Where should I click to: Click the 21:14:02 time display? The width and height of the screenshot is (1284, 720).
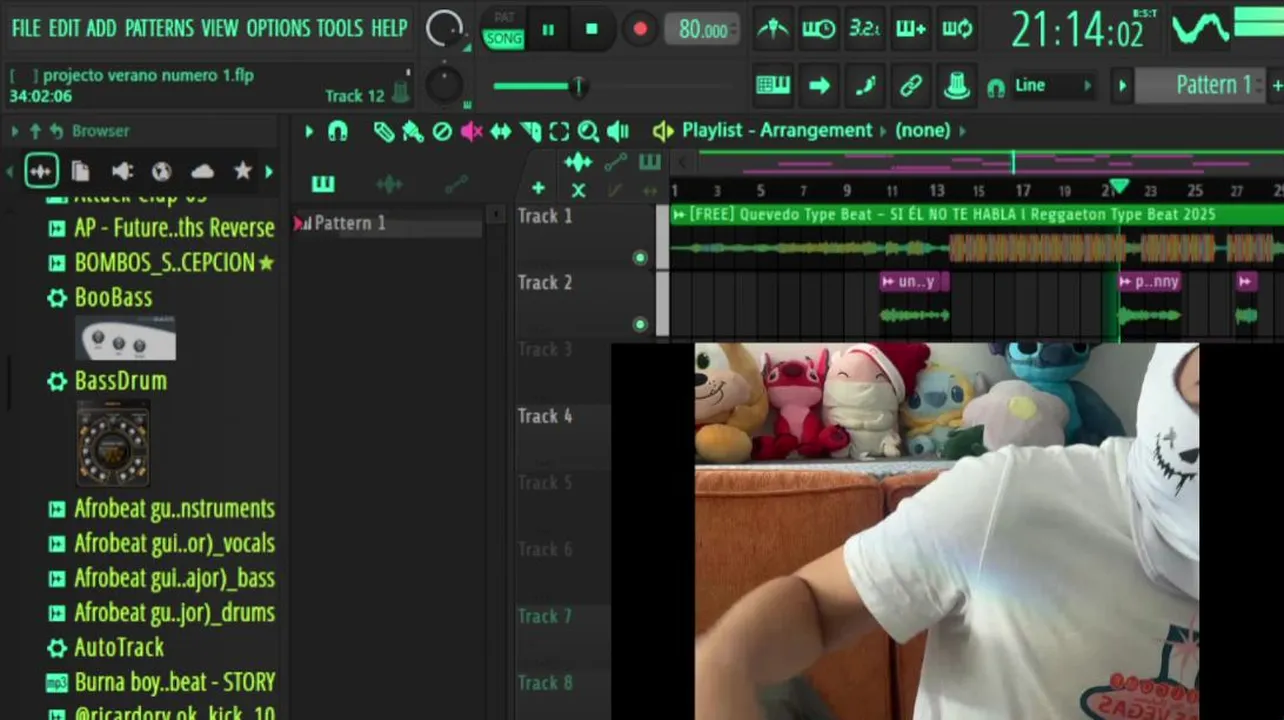(x=1076, y=30)
